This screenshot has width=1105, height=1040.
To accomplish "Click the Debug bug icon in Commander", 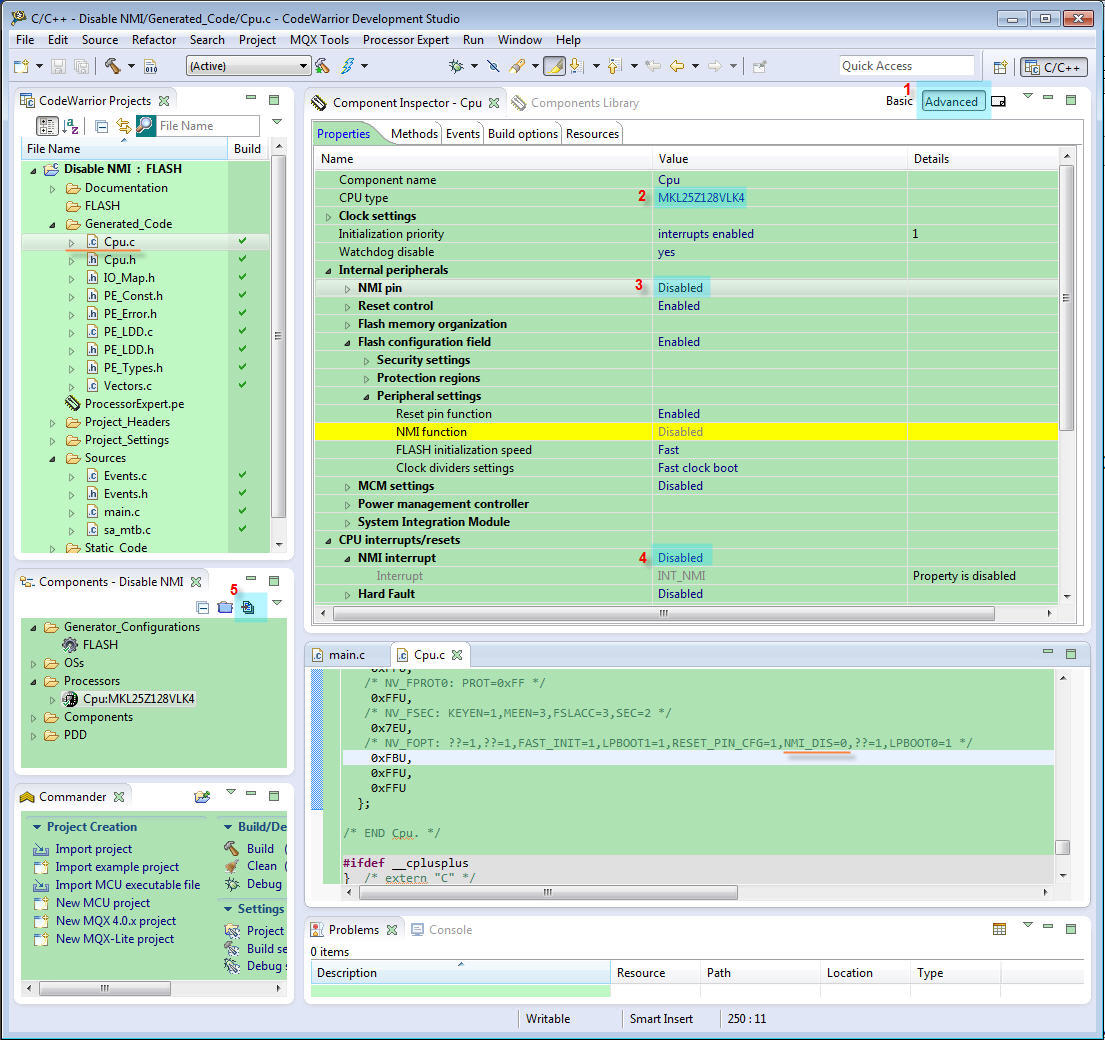I will tap(231, 884).
